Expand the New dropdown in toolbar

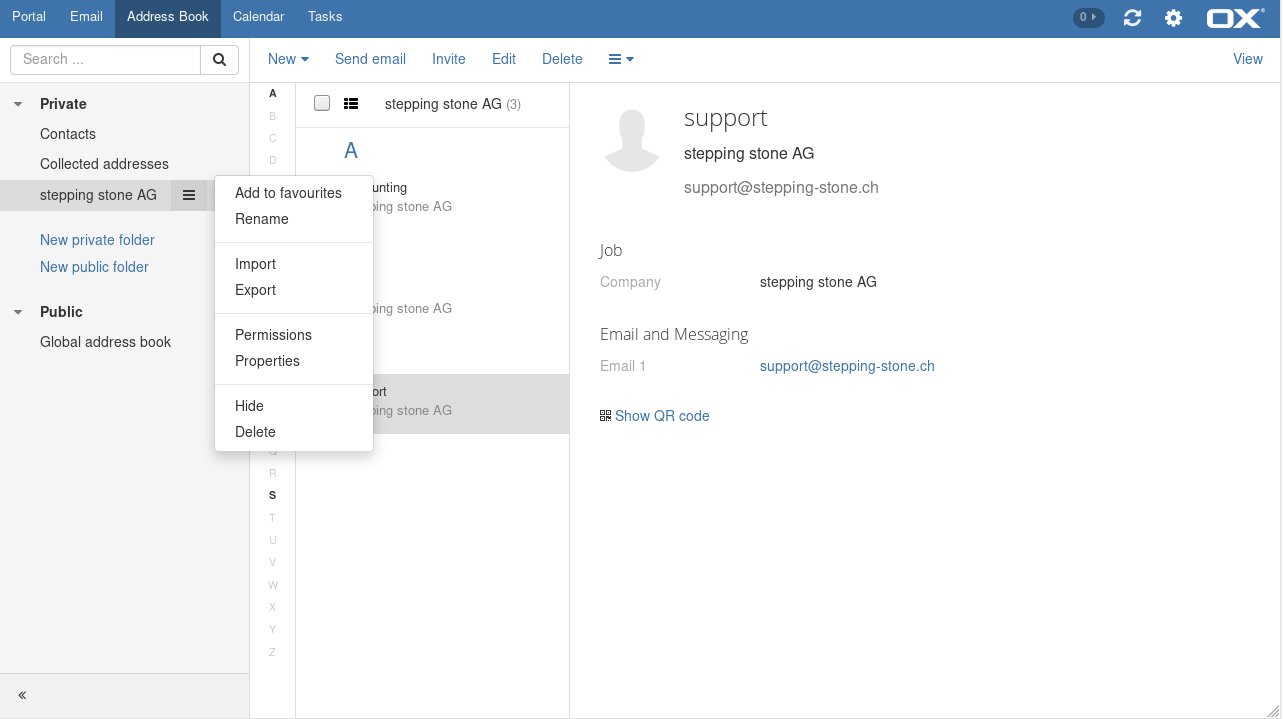pos(288,59)
